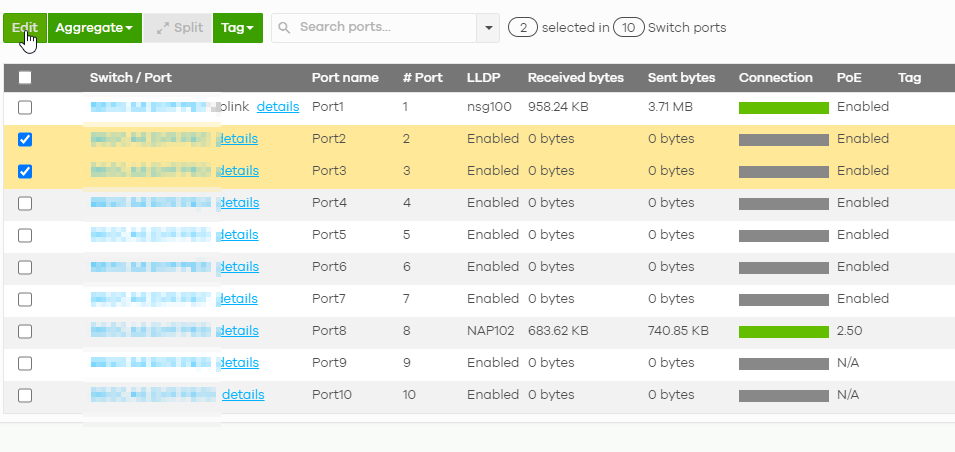This screenshot has width=955, height=452.
Task: Check the Port5 row checkbox
Action: (25, 235)
